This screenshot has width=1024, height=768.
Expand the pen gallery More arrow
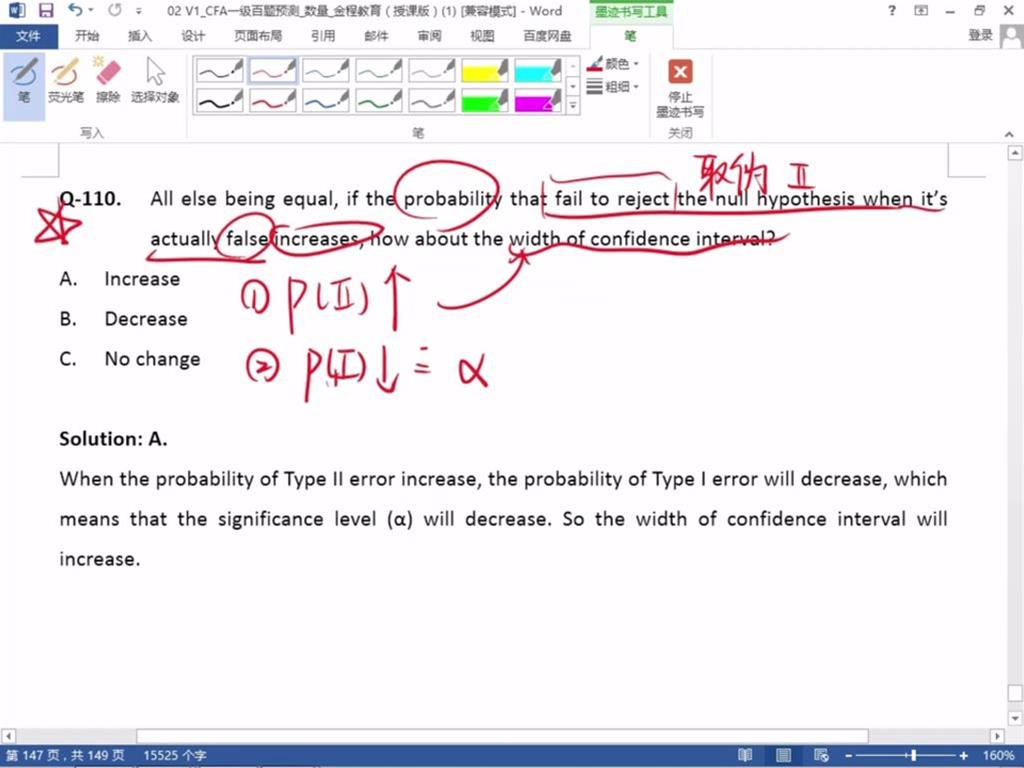tap(573, 105)
